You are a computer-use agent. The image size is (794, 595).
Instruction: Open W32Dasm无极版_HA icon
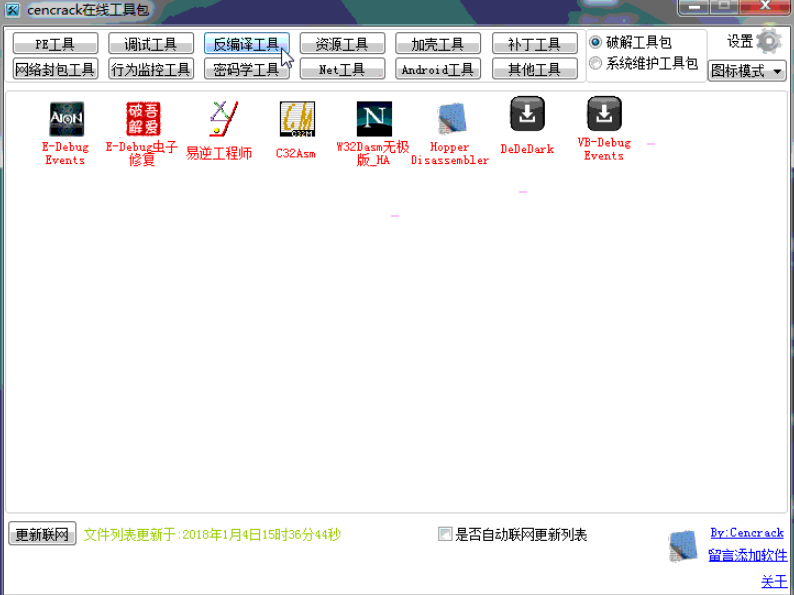[374, 119]
